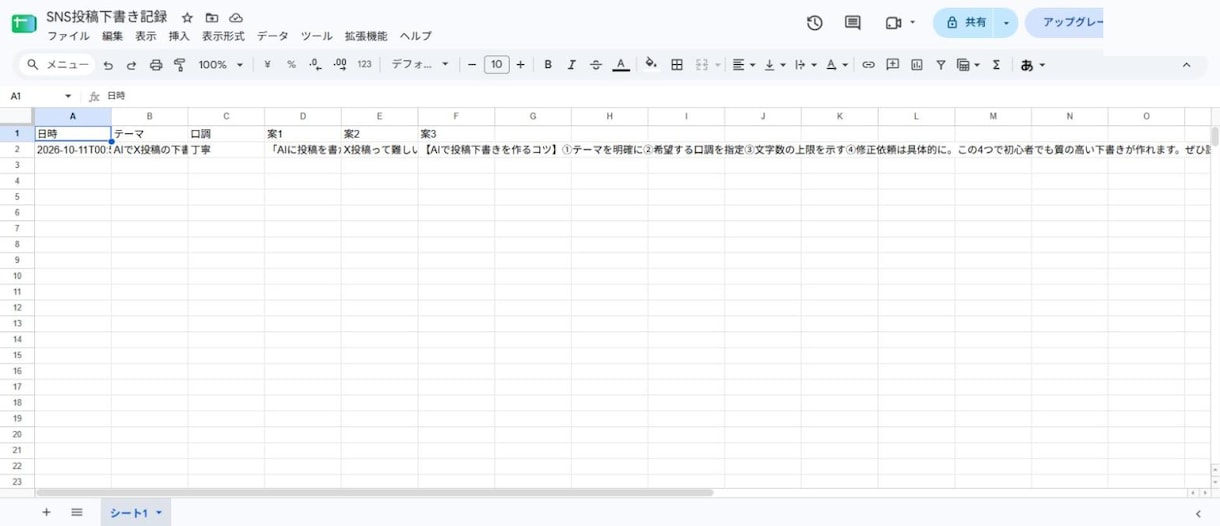
Task: Open the all sheets list icon
Action: tap(77, 512)
